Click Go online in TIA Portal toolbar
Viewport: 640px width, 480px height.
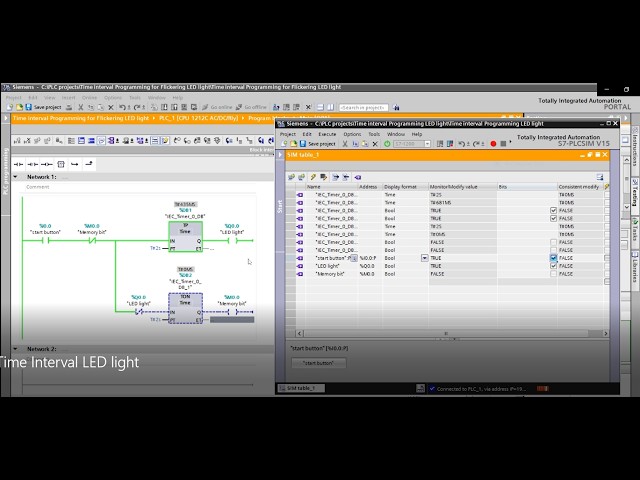pos(217,107)
